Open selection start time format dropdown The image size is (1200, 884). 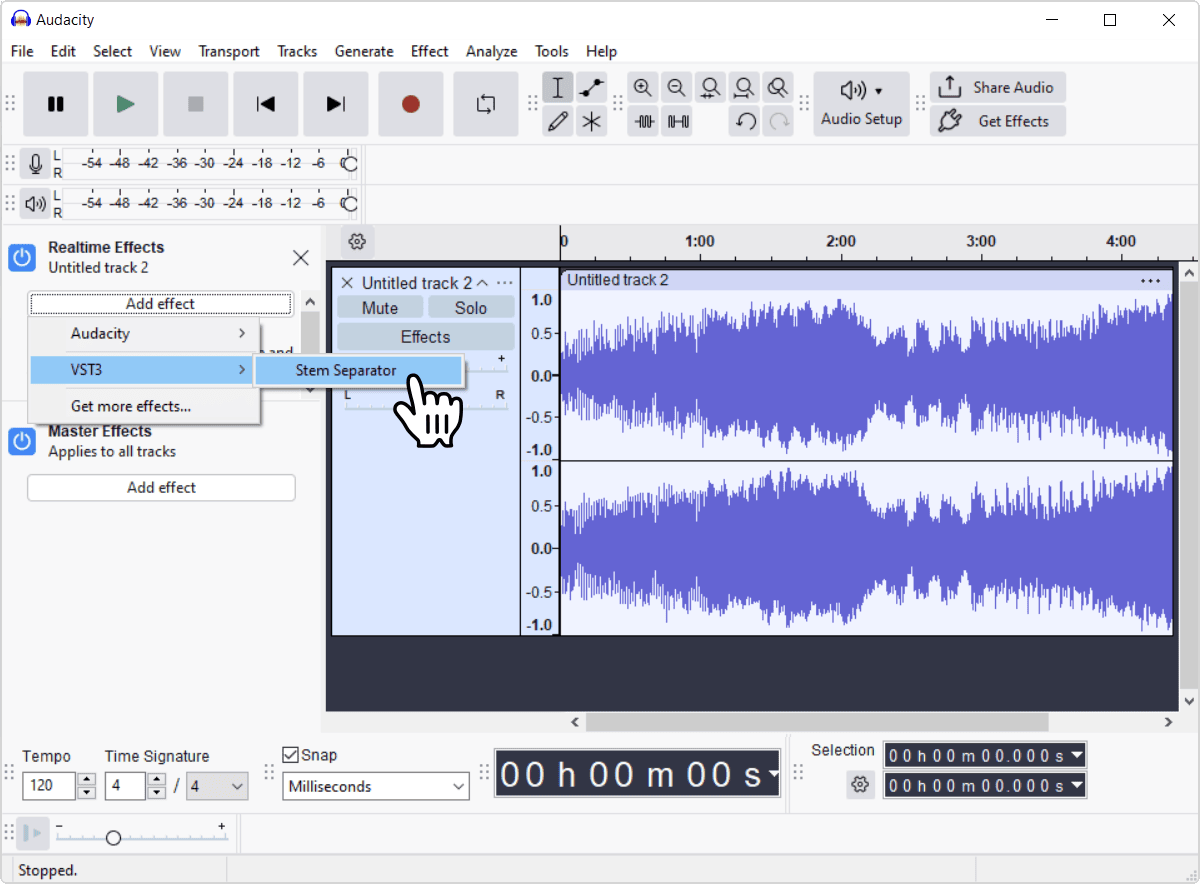[1077, 755]
